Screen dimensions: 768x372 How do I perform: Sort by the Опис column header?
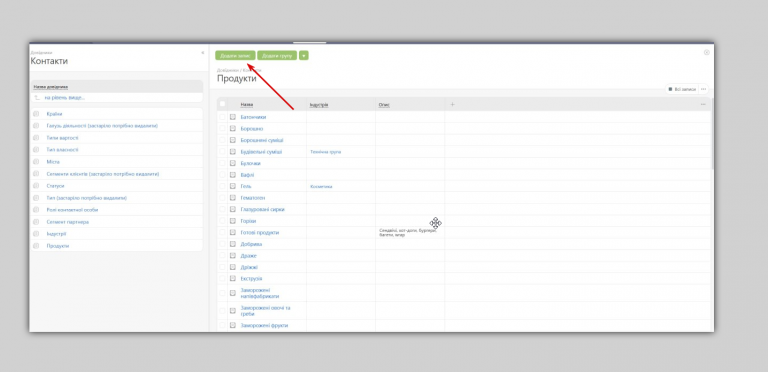384,104
